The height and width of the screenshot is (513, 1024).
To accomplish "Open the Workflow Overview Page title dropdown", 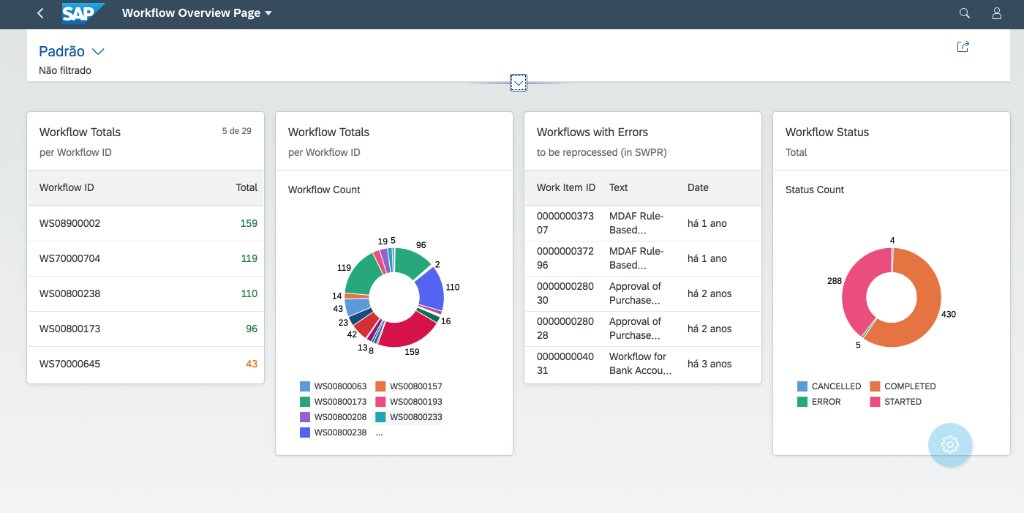I will 197,13.
